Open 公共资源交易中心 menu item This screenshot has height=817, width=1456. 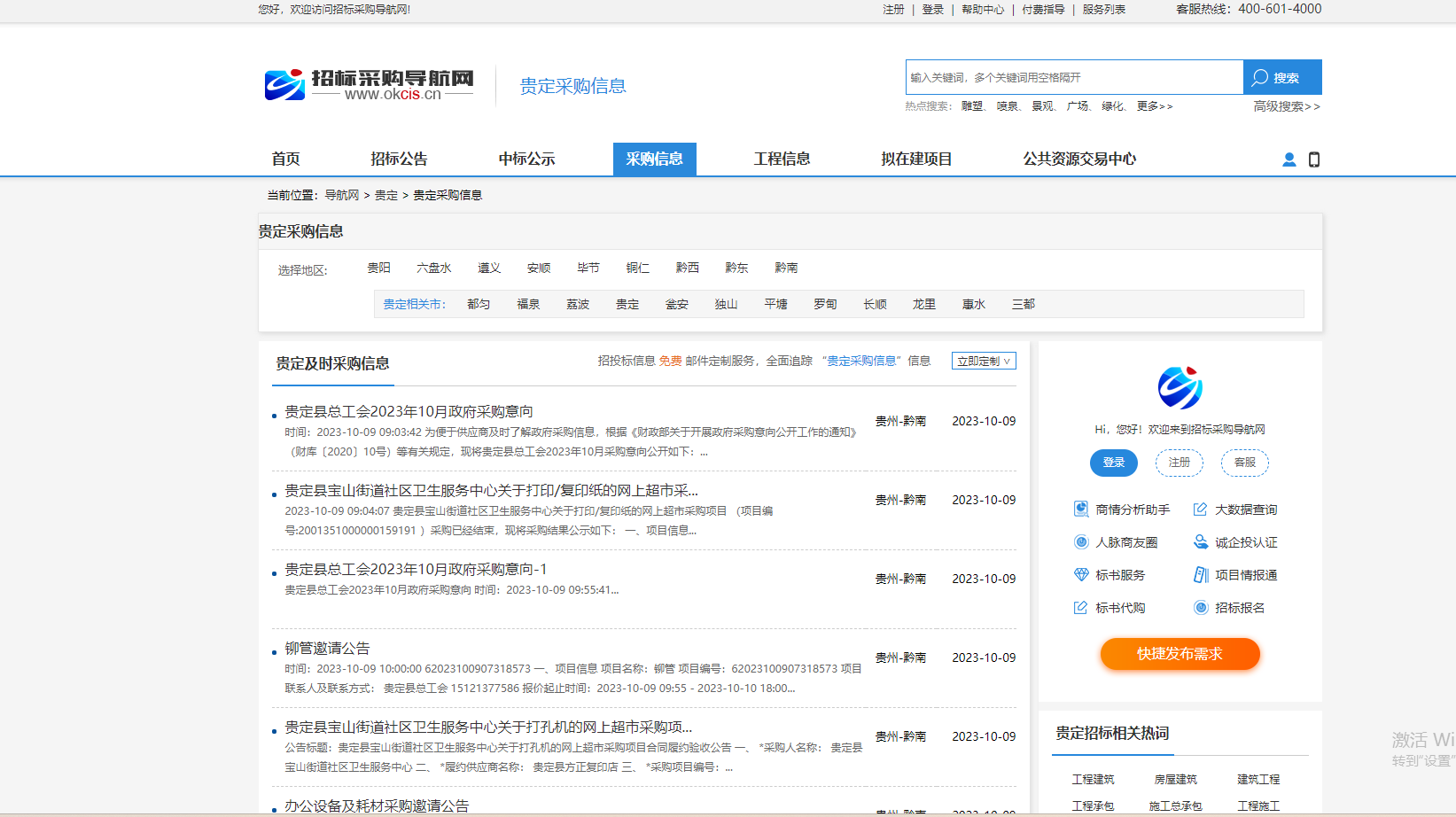(x=1079, y=159)
